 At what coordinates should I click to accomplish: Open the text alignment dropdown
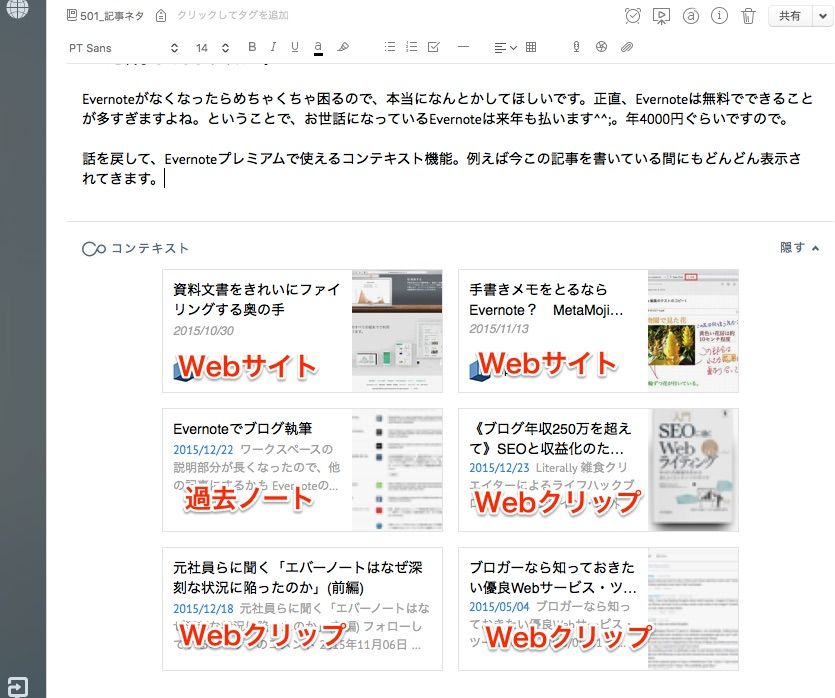click(505, 47)
